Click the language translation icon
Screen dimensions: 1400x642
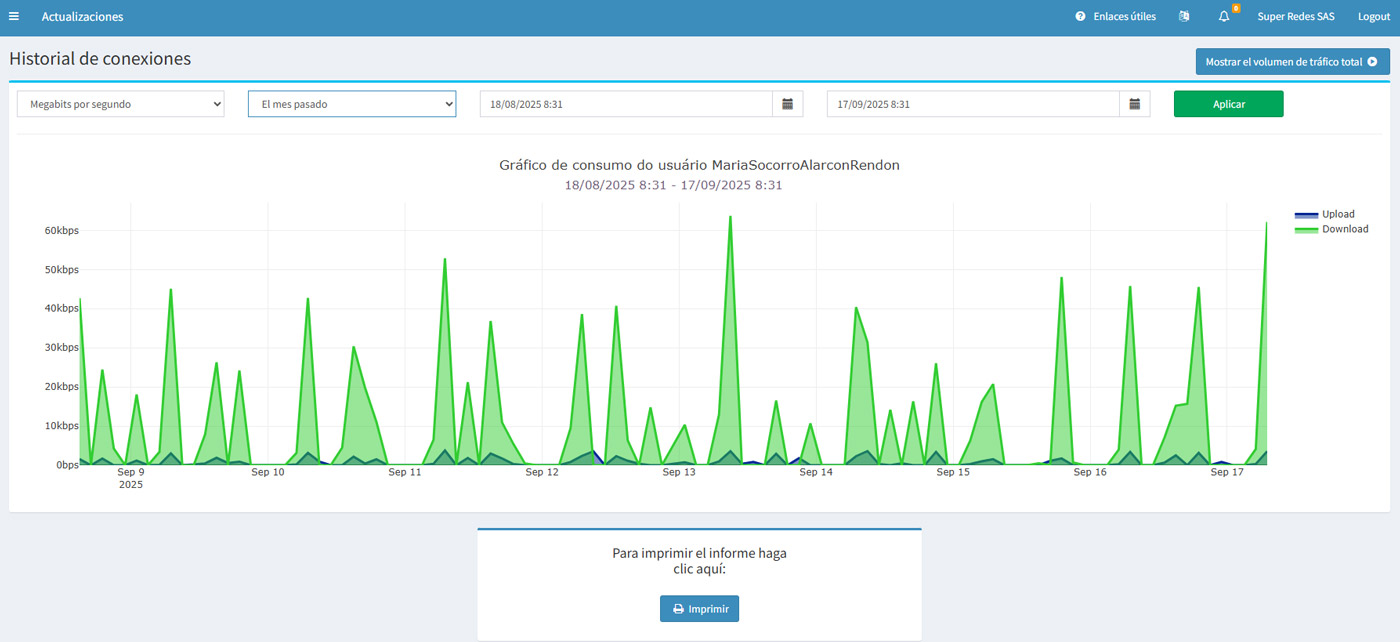click(1184, 17)
